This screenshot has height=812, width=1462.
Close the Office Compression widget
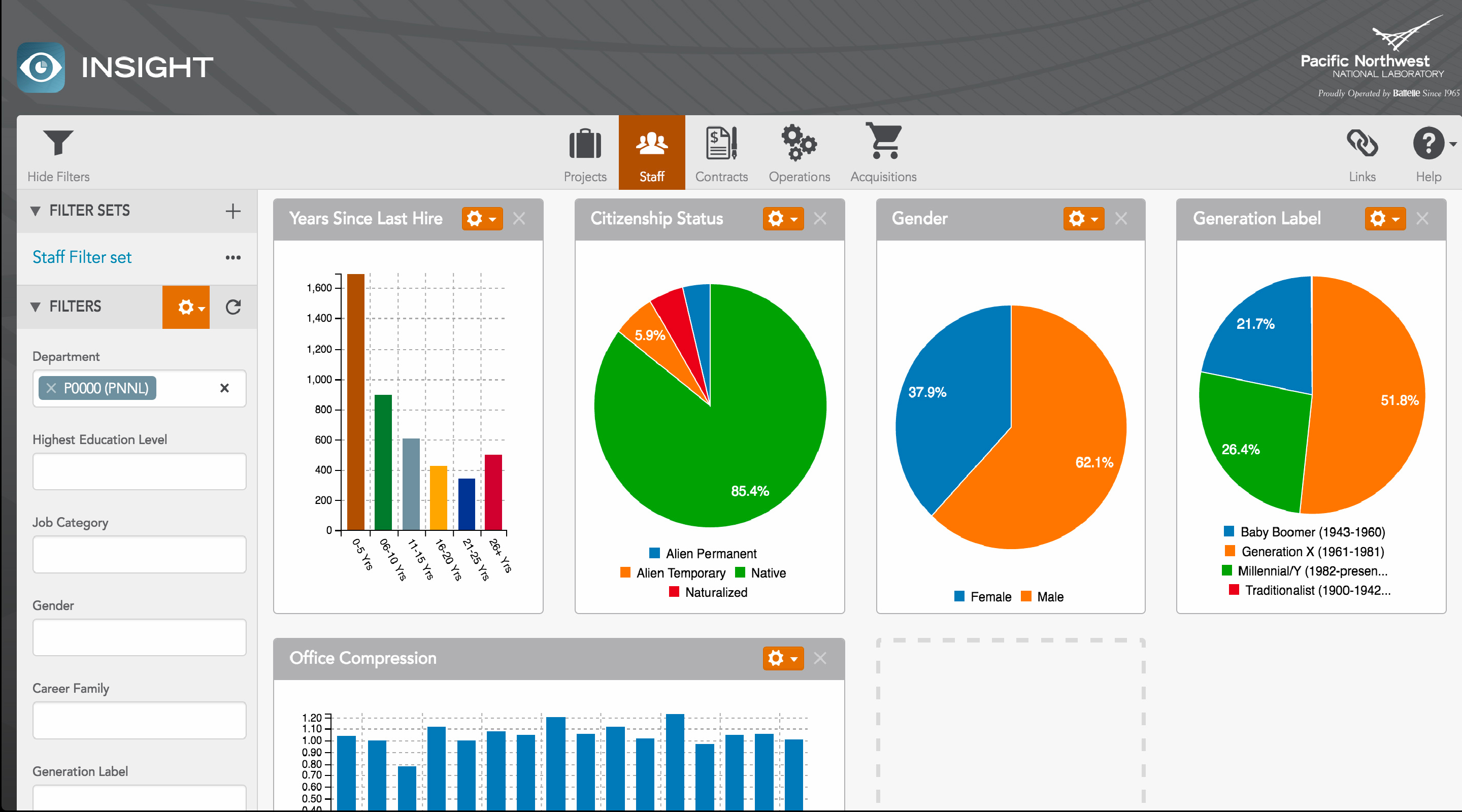click(819, 658)
